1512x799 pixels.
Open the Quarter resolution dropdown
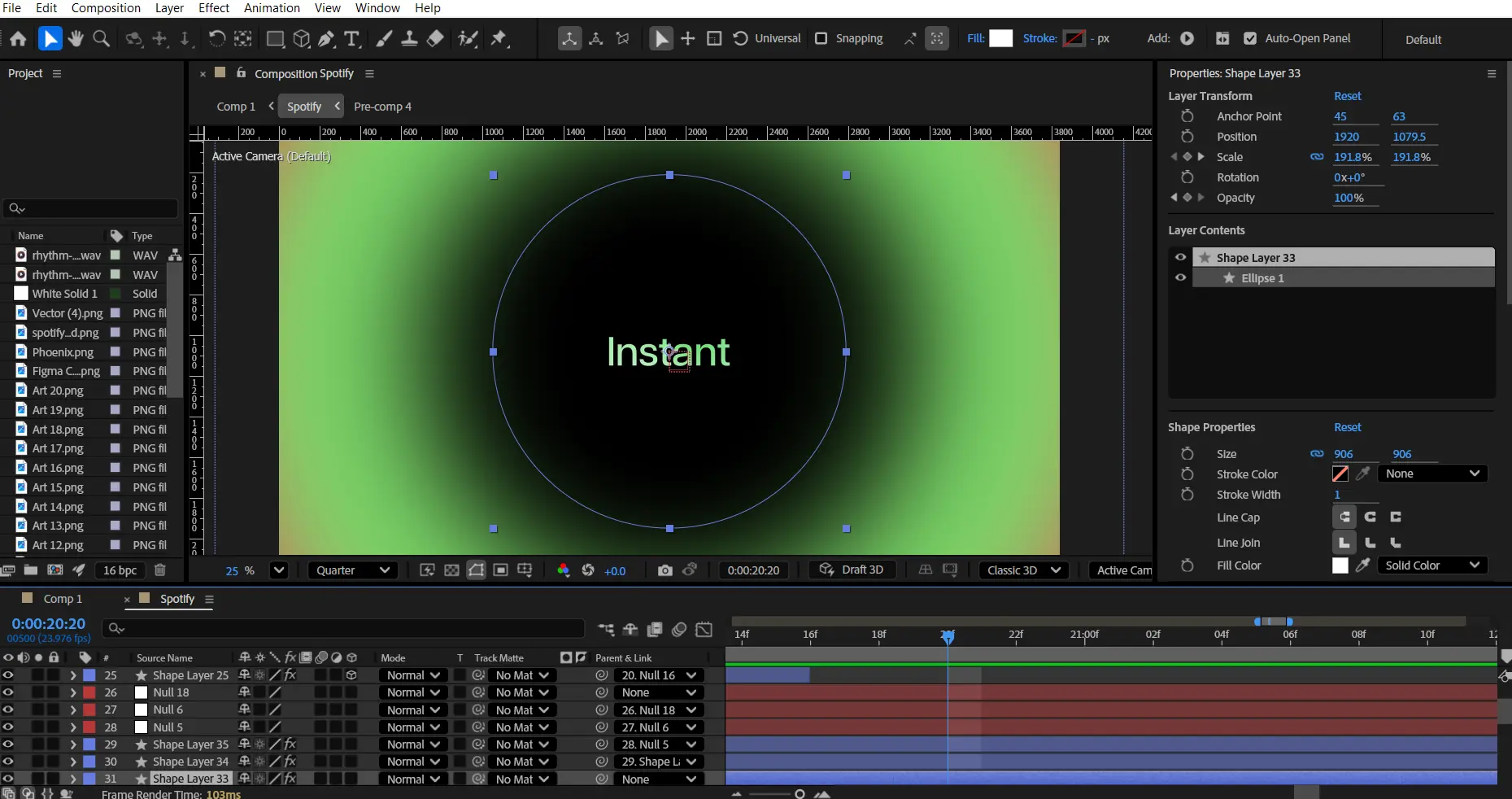click(x=352, y=570)
